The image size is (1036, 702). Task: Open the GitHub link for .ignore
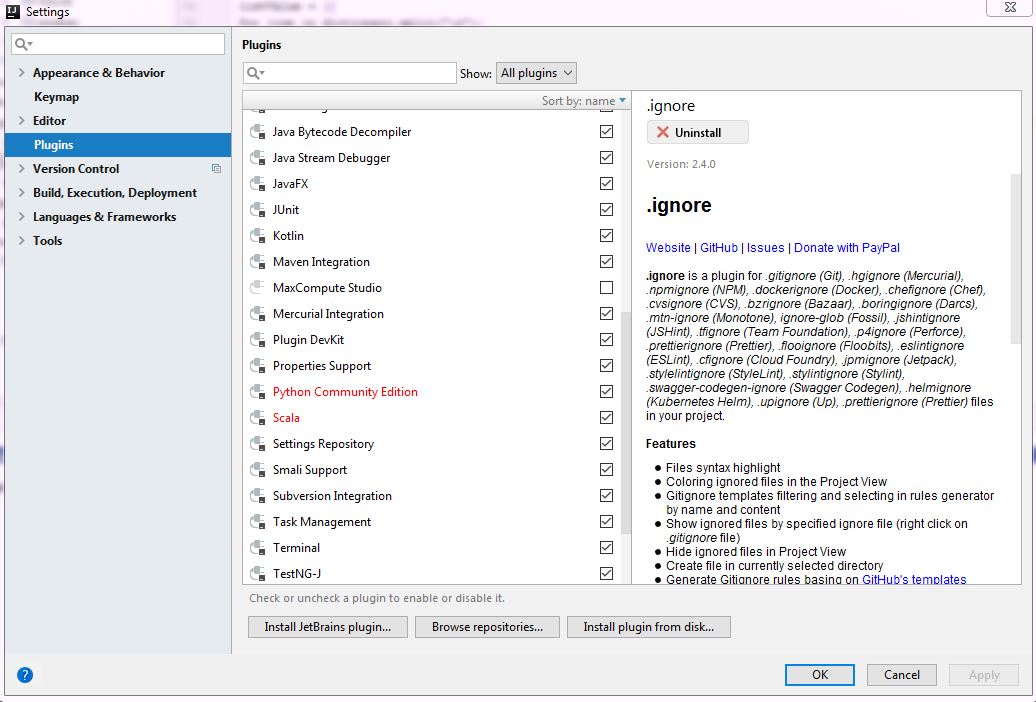(718, 248)
